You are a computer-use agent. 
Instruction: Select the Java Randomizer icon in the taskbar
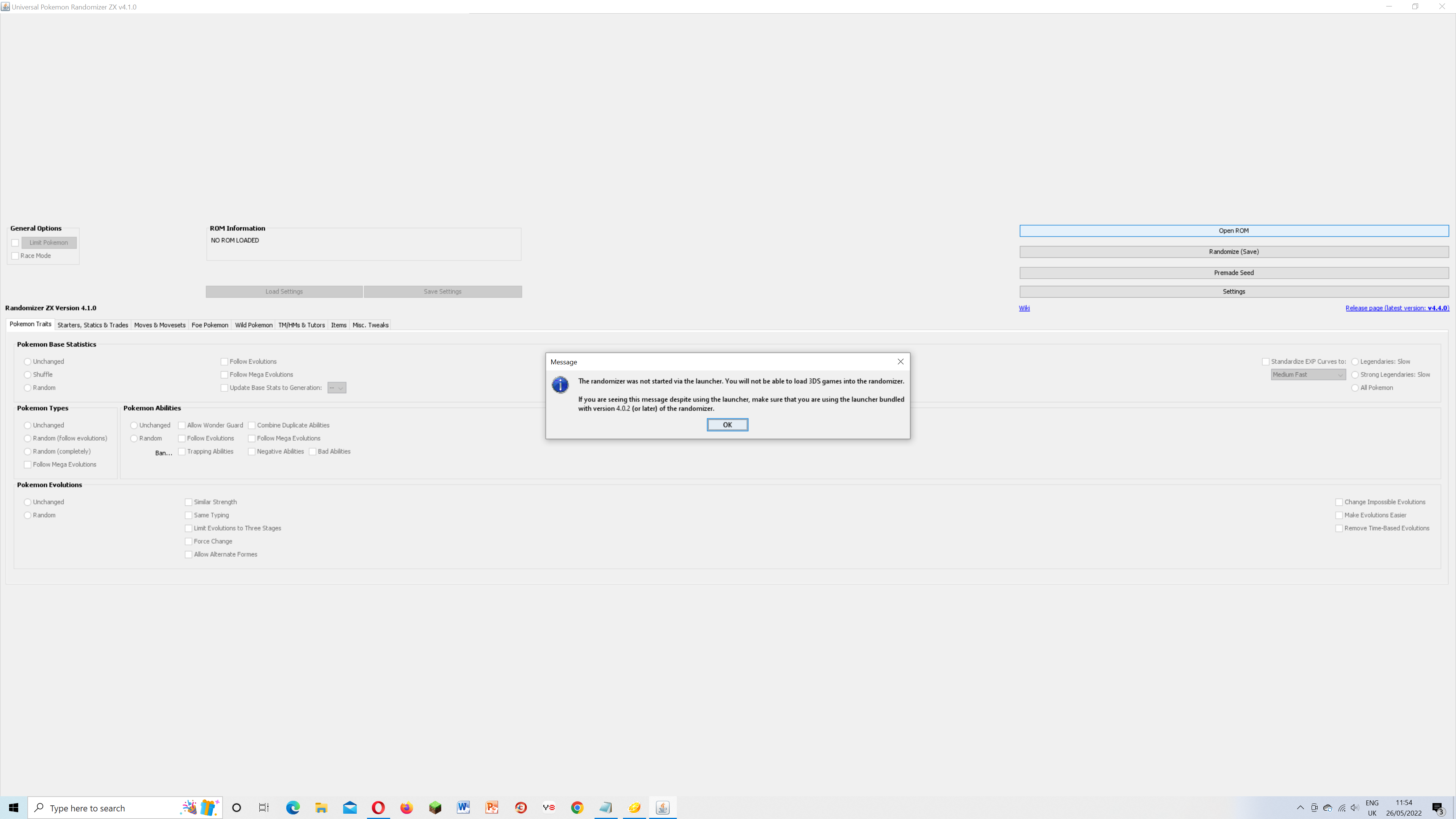(662, 807)
